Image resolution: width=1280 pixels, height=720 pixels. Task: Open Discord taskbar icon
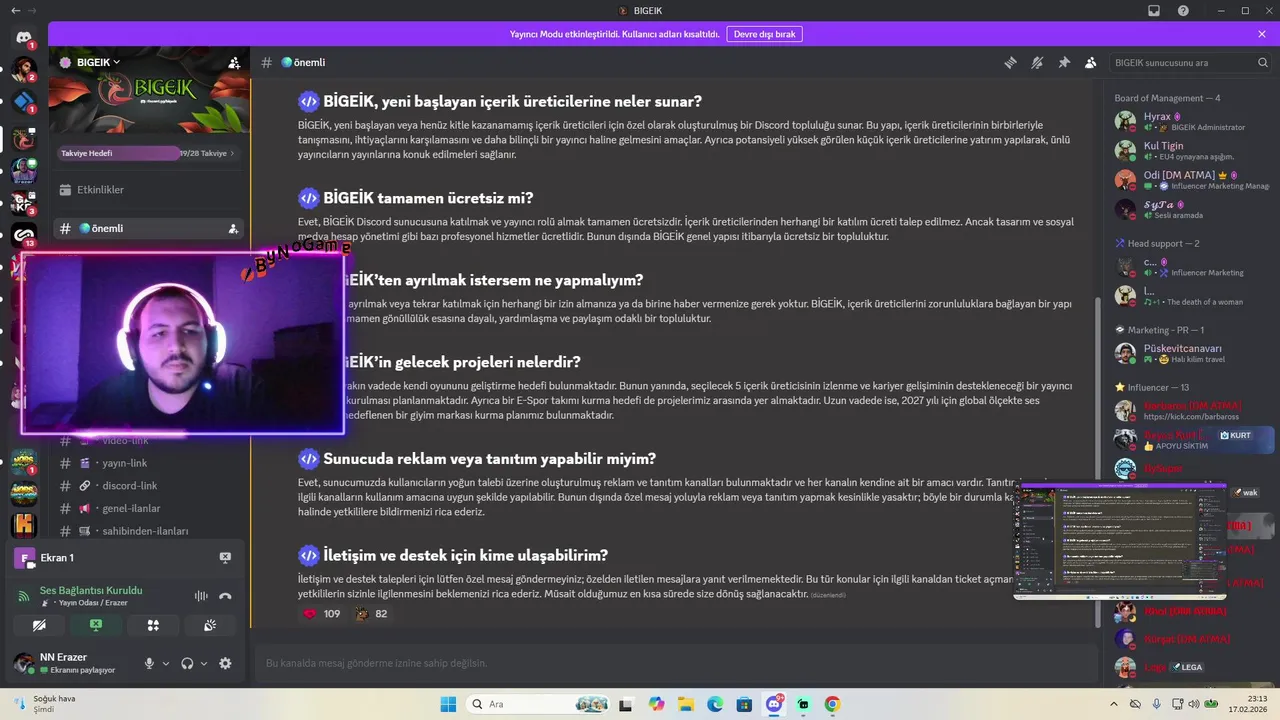click(774, 704)
